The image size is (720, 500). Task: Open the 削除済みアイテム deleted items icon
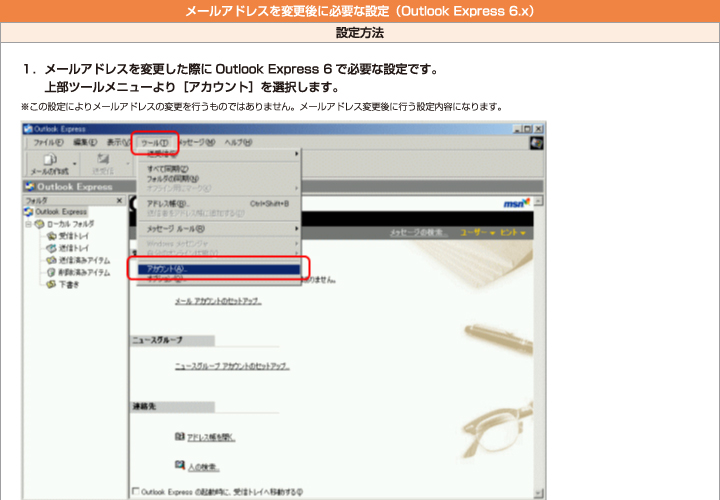click(x=52, y=272)
